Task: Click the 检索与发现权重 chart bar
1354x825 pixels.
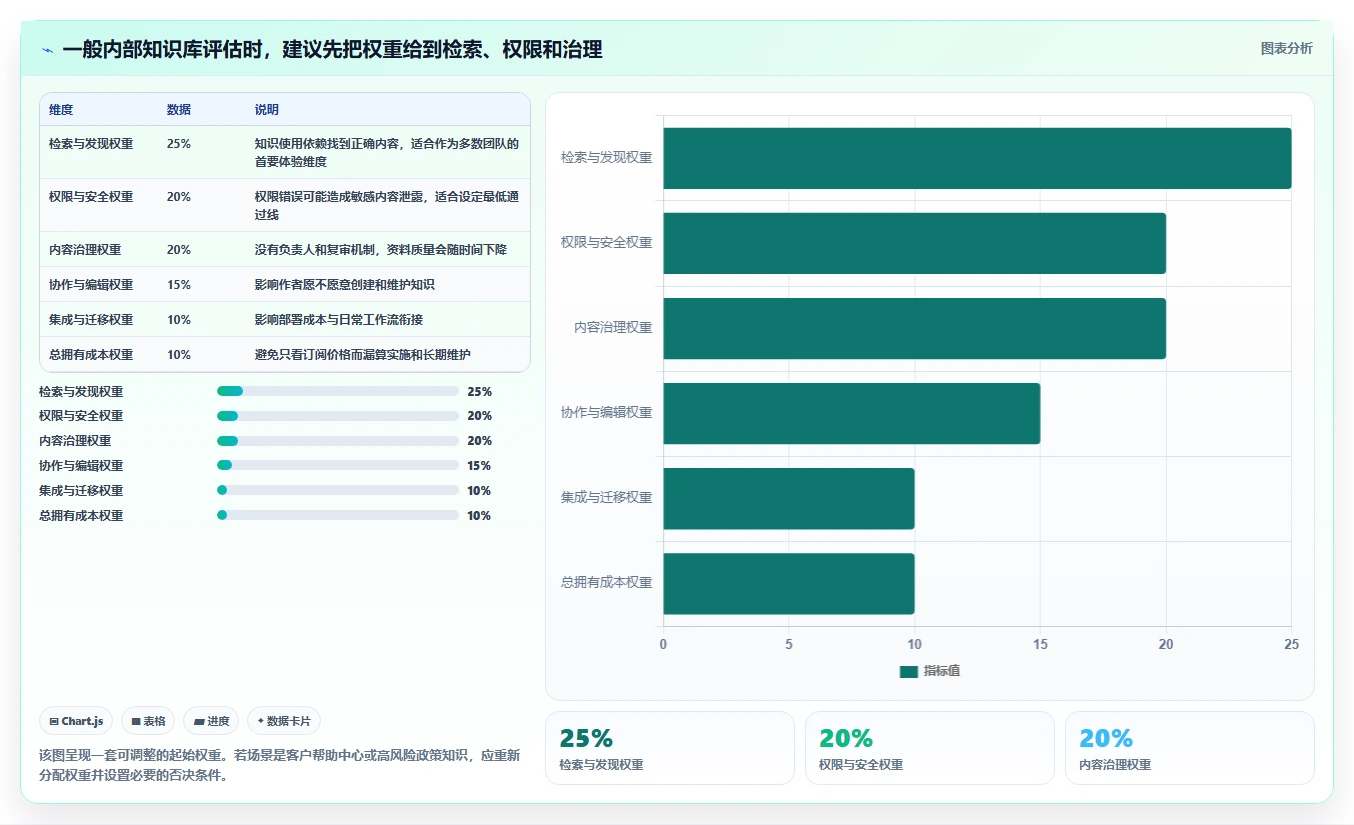Action: (977, 158)
